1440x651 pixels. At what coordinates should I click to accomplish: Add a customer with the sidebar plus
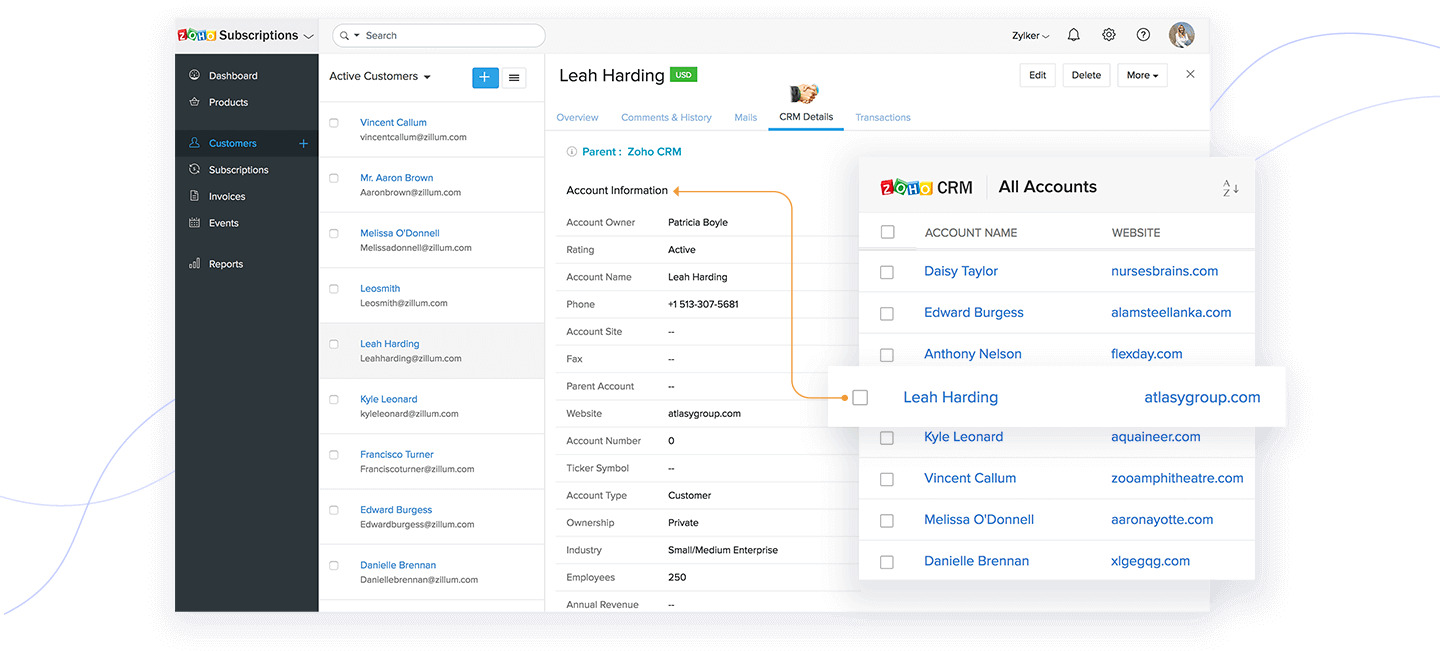pyautogui.click(x=304, y=143)
